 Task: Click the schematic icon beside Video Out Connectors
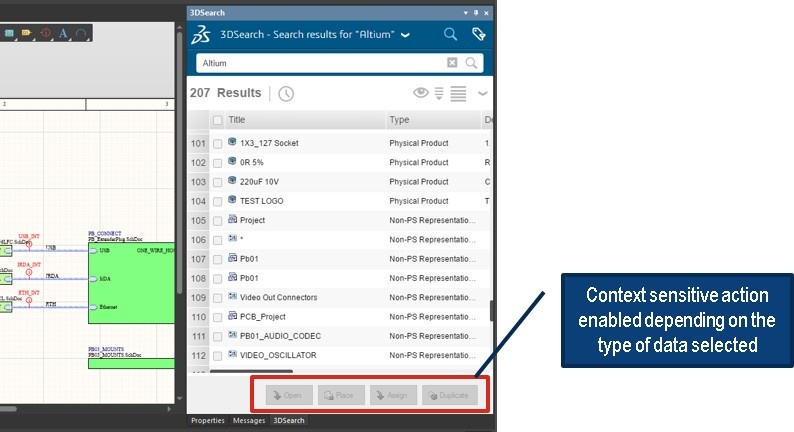click(x=232, y=296)
